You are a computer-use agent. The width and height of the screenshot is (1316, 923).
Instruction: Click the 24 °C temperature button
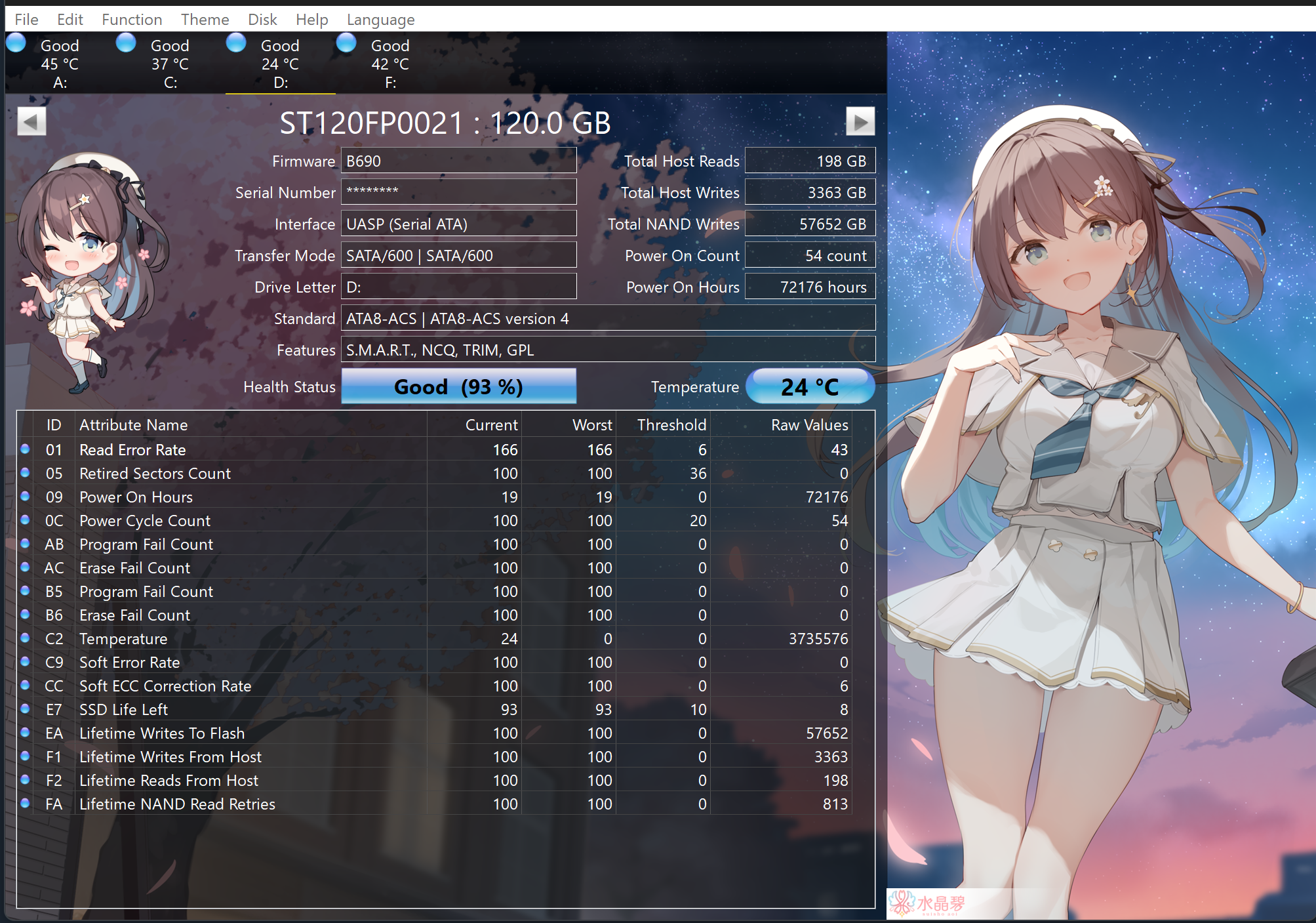click(810, 386)
